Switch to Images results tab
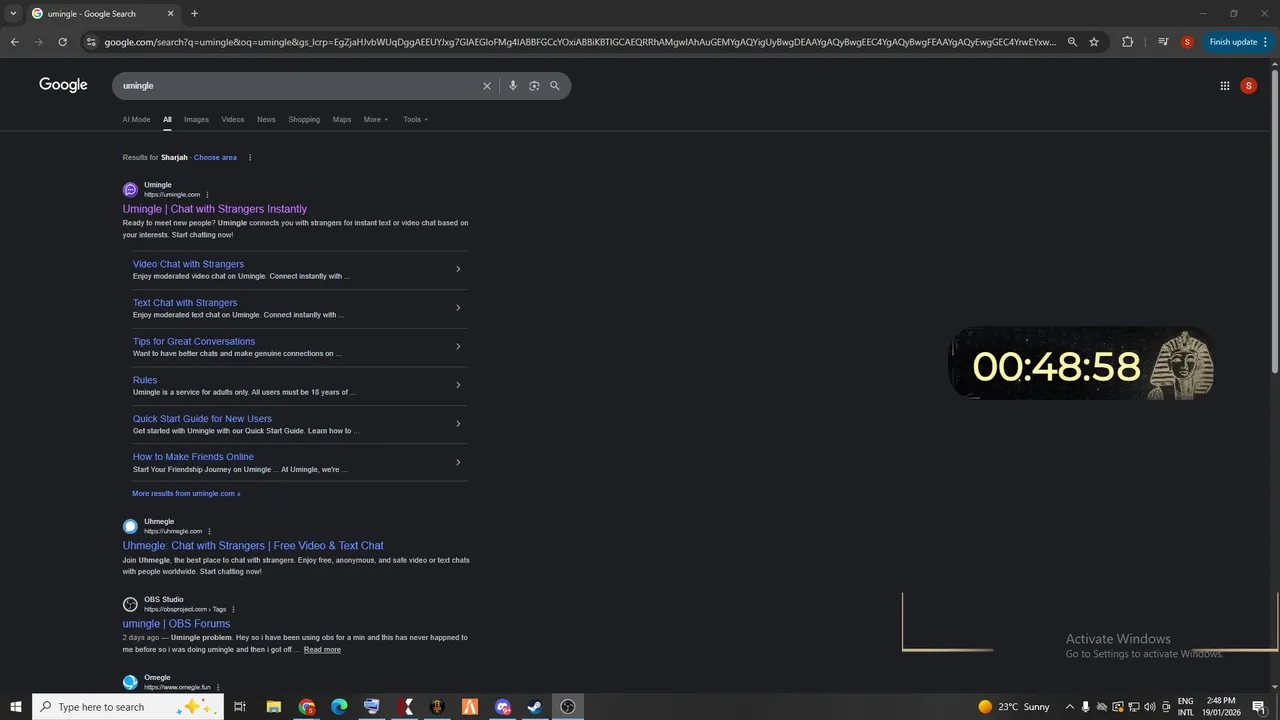1280x720 pixels. pyautogui.click(x=196, y=120)
